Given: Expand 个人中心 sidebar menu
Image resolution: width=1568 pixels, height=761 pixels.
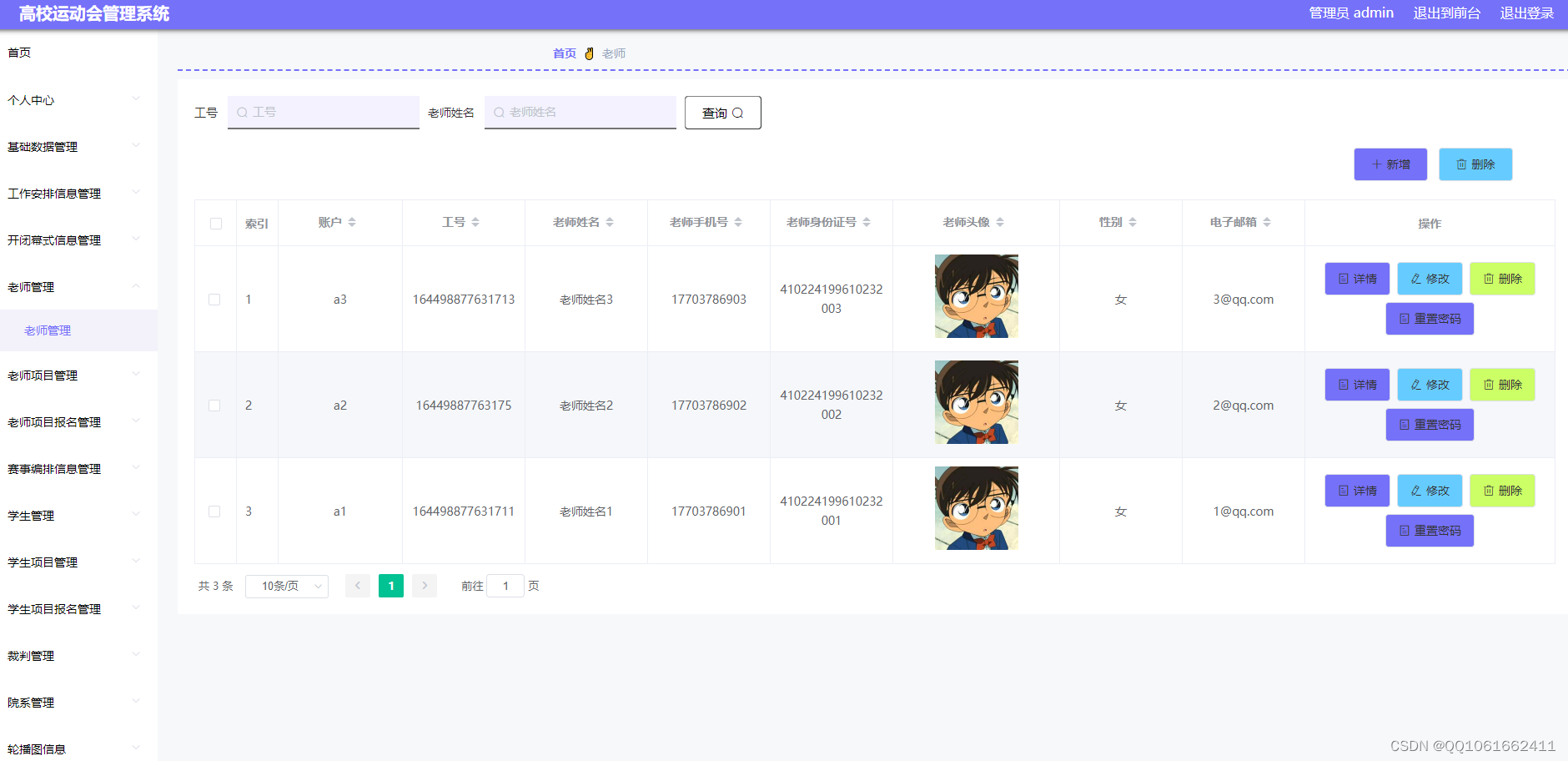Looking at the screenshot, I should (x=78, y=100).
